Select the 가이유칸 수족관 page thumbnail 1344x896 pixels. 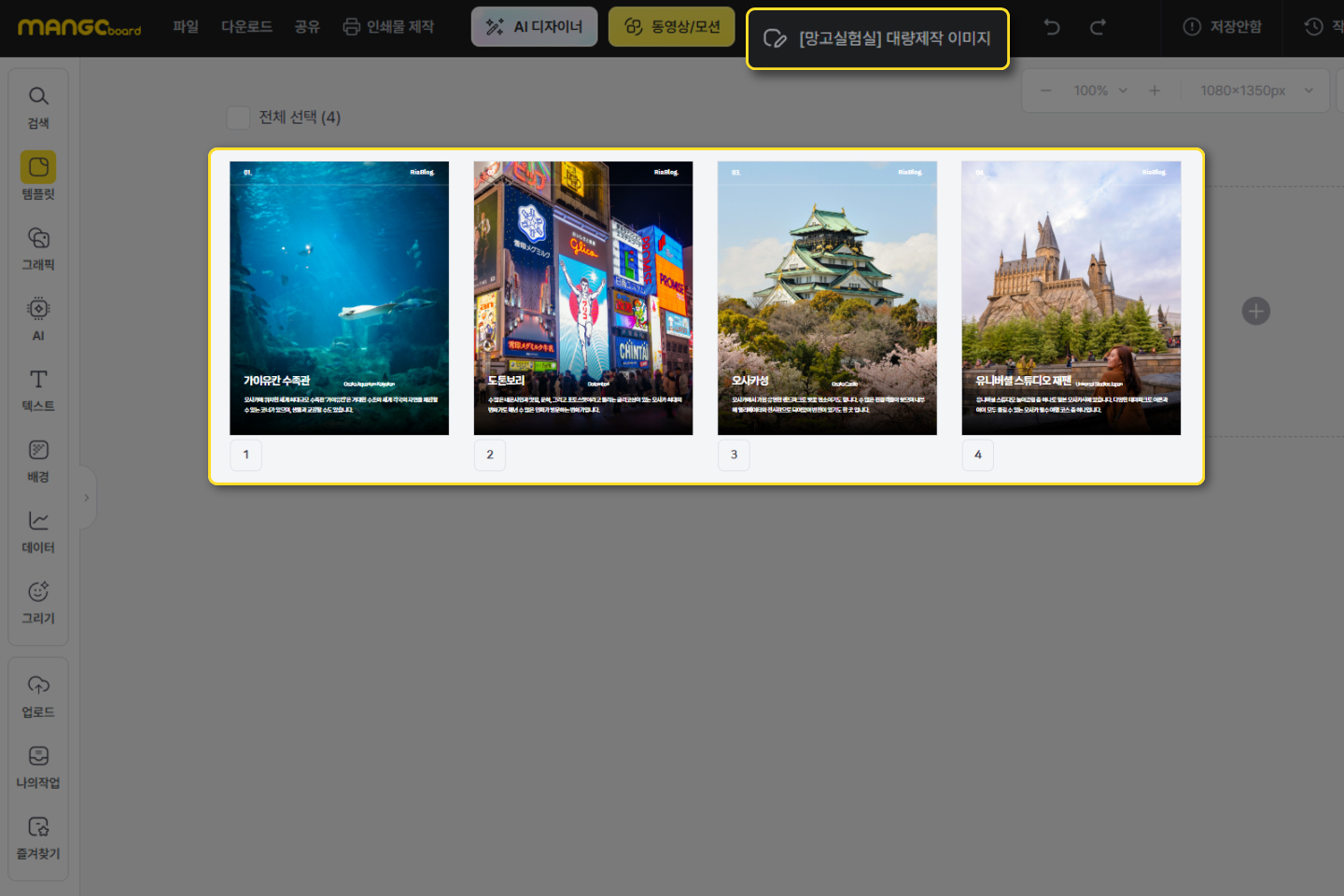[340, 298]
